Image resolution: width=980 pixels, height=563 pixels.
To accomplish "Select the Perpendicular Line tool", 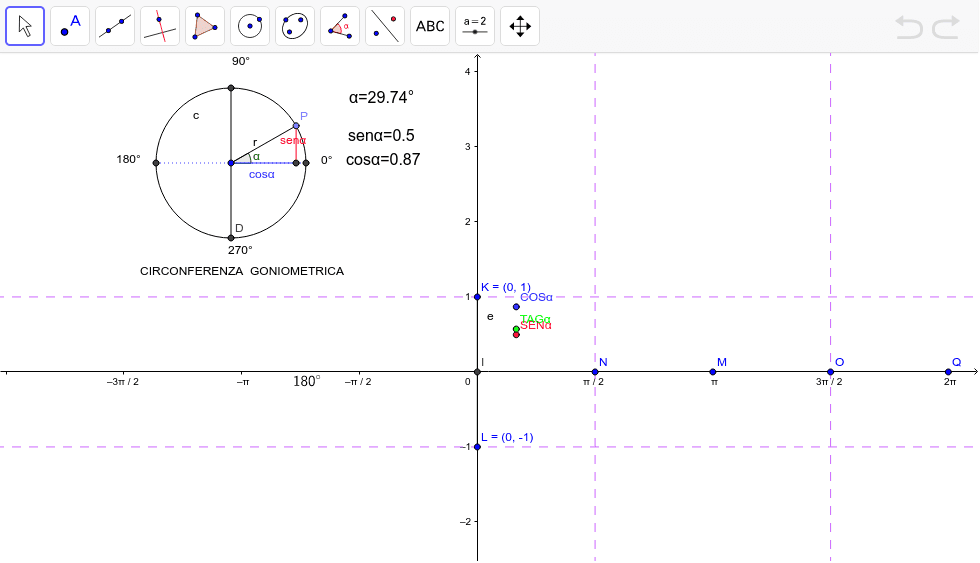I will point(160,26).
